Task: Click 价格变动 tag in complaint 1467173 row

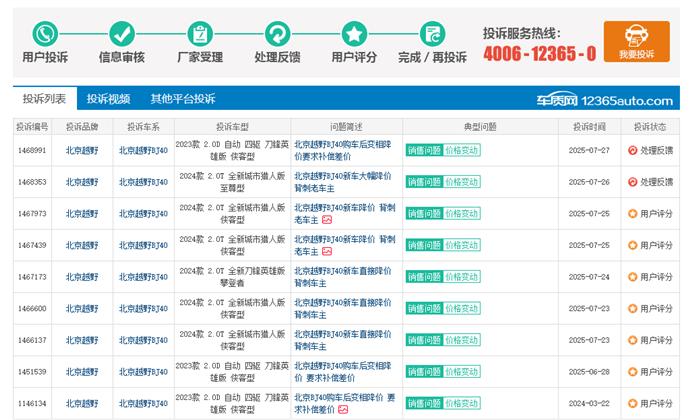Action: click(x=462, y=276)
